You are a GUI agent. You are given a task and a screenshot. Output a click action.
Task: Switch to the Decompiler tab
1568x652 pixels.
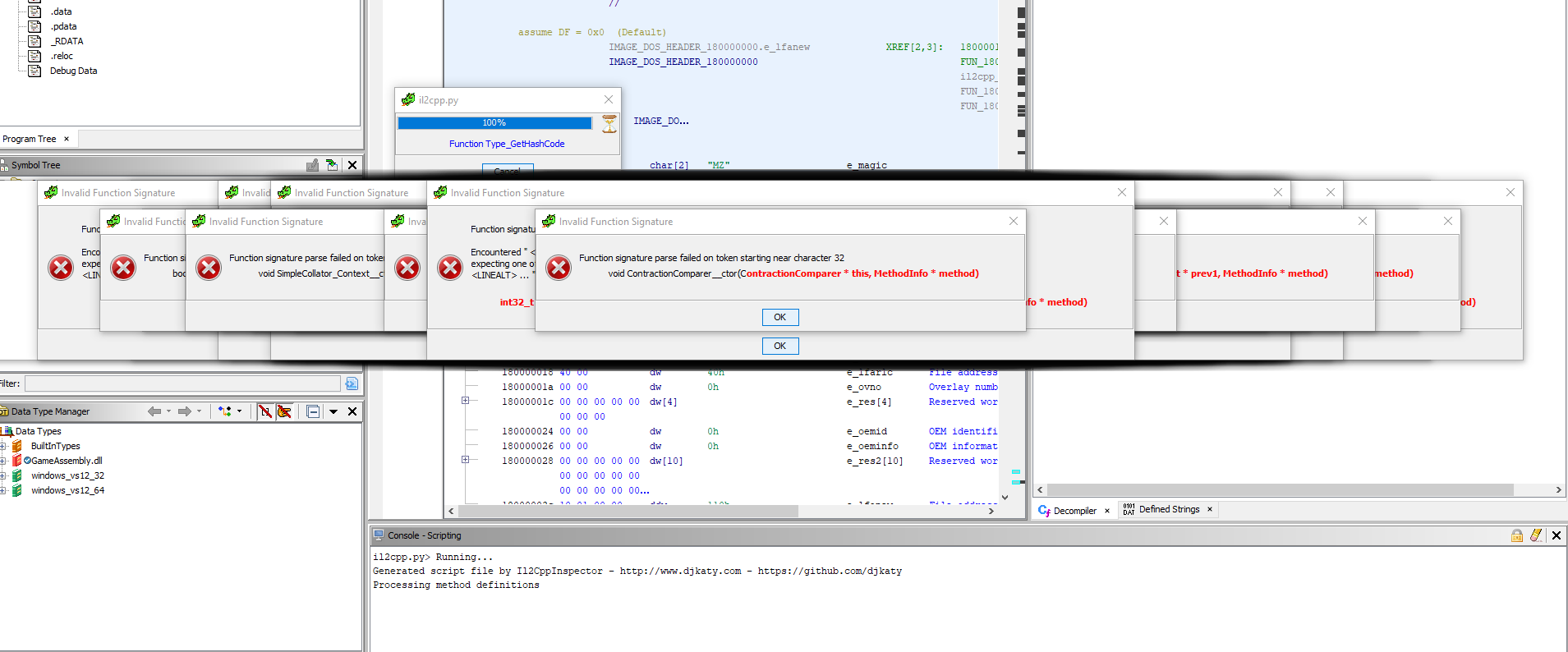tap(1074, 511)
